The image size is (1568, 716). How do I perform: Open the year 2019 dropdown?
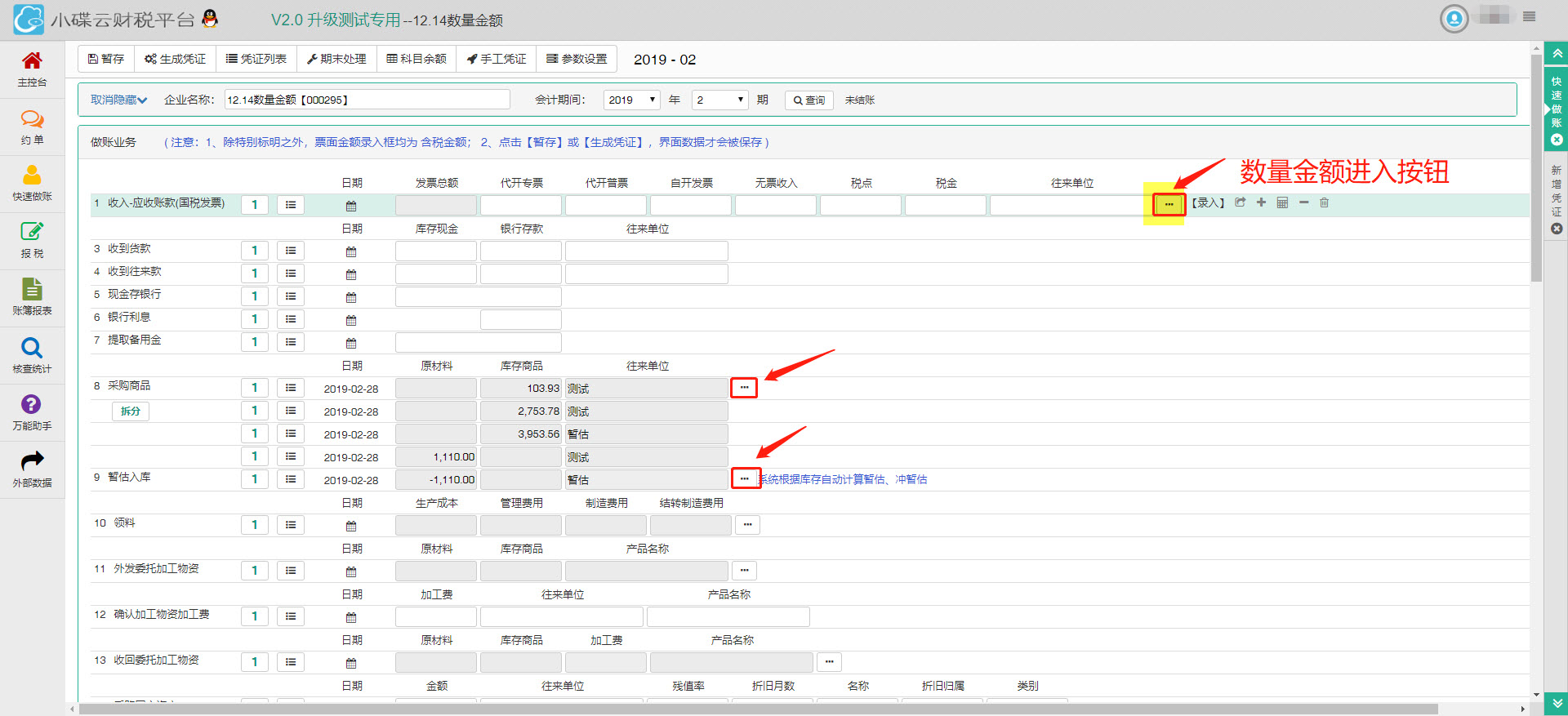click(632, 100)
